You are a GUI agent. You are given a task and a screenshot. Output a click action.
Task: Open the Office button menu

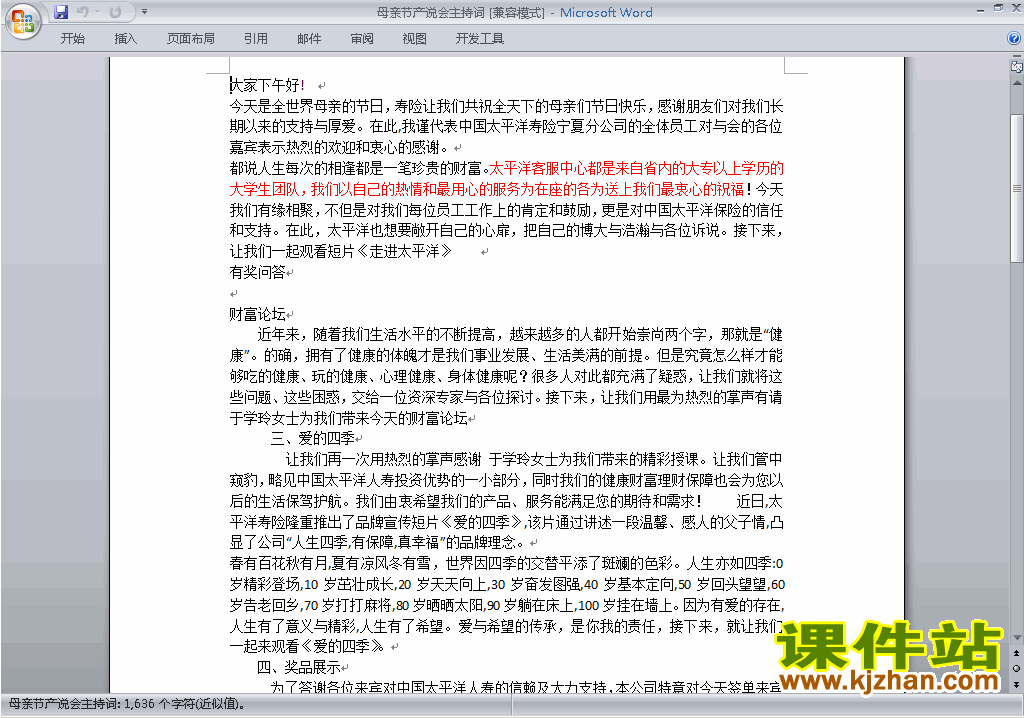[23, 22]
